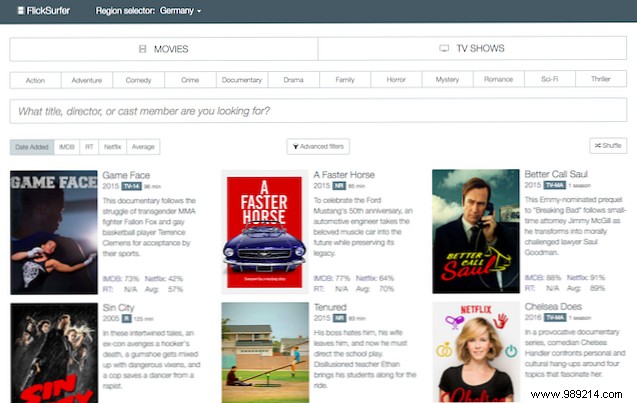The image size is (637, 403).
Task: Click Game Face's IMDB: 73% score
Action: coord(121,279)
